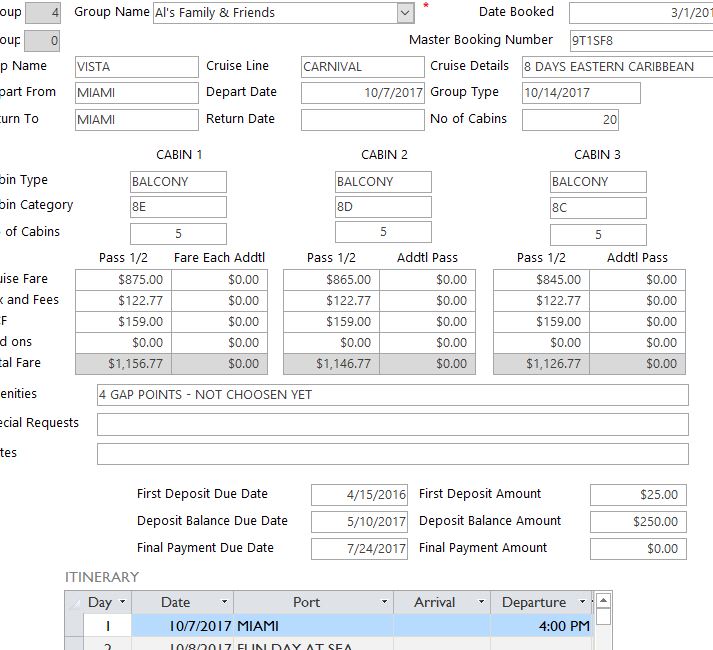This screenshot has height=650, width=713.
Task: Open the Date column filter dropdown
Action: tap(224, 602)
